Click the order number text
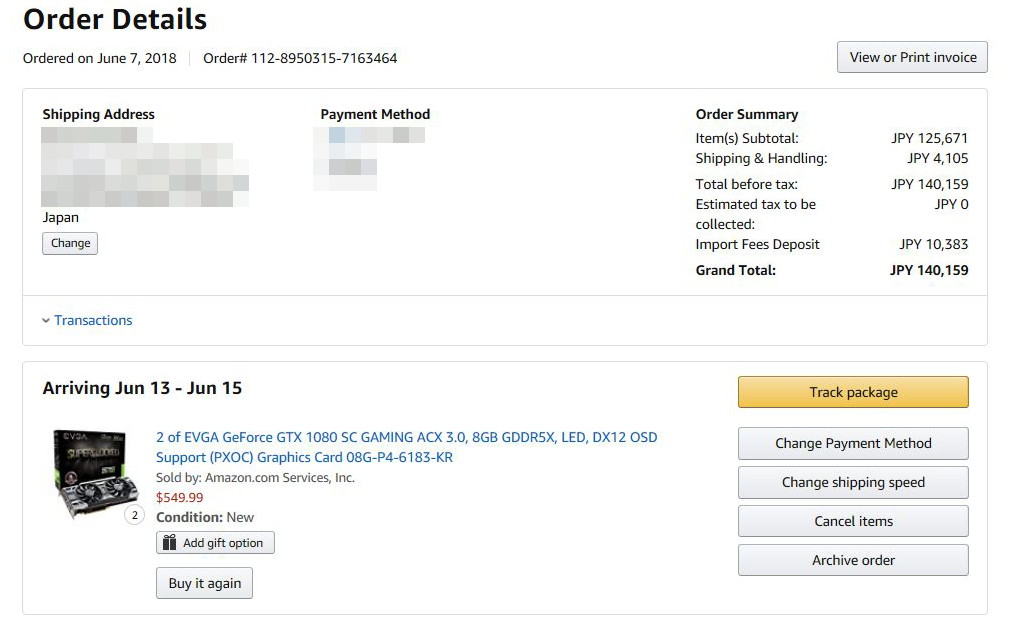Viewport: 1012px width, 633px height. point(300,58)
